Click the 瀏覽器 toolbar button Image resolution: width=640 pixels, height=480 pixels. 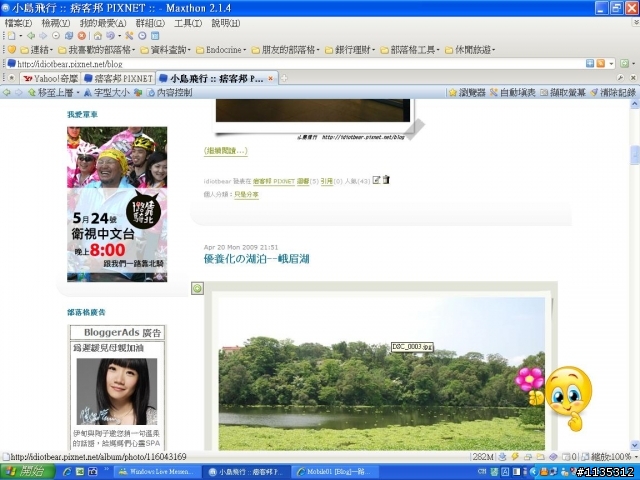pos(467,93)
